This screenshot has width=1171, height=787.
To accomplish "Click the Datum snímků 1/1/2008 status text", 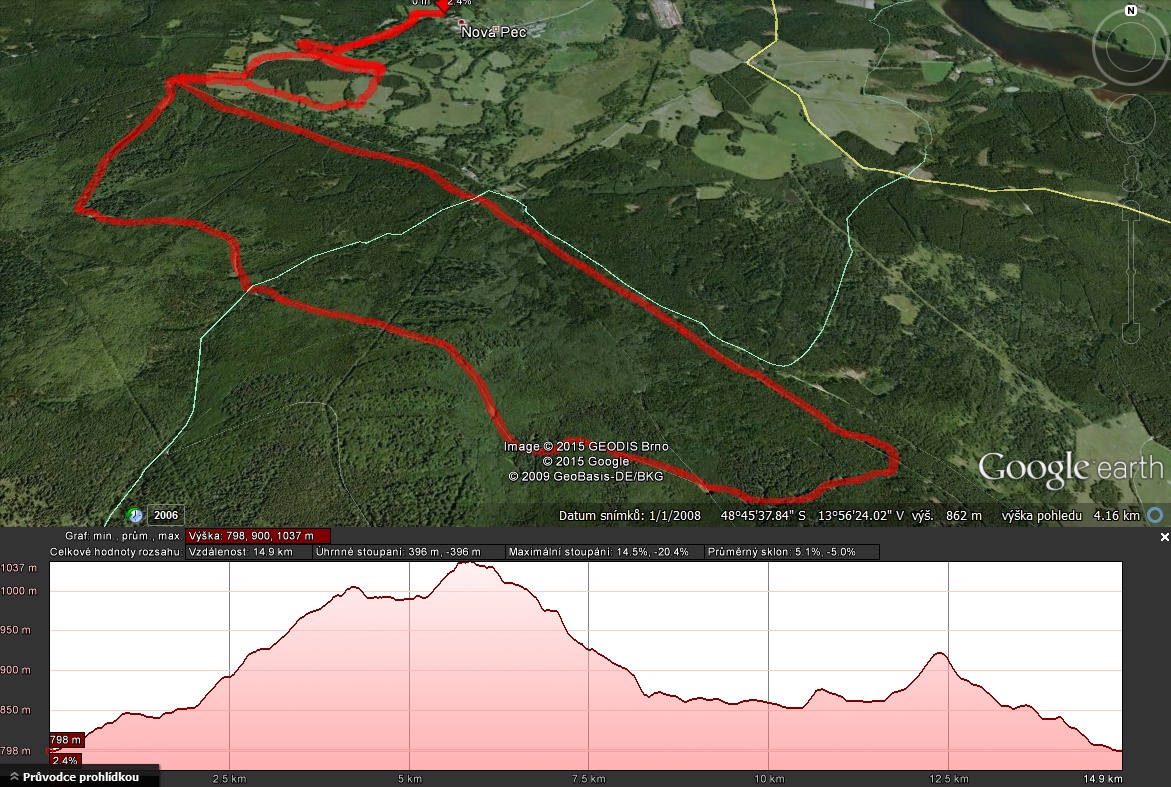I will [x=630, y=515].
